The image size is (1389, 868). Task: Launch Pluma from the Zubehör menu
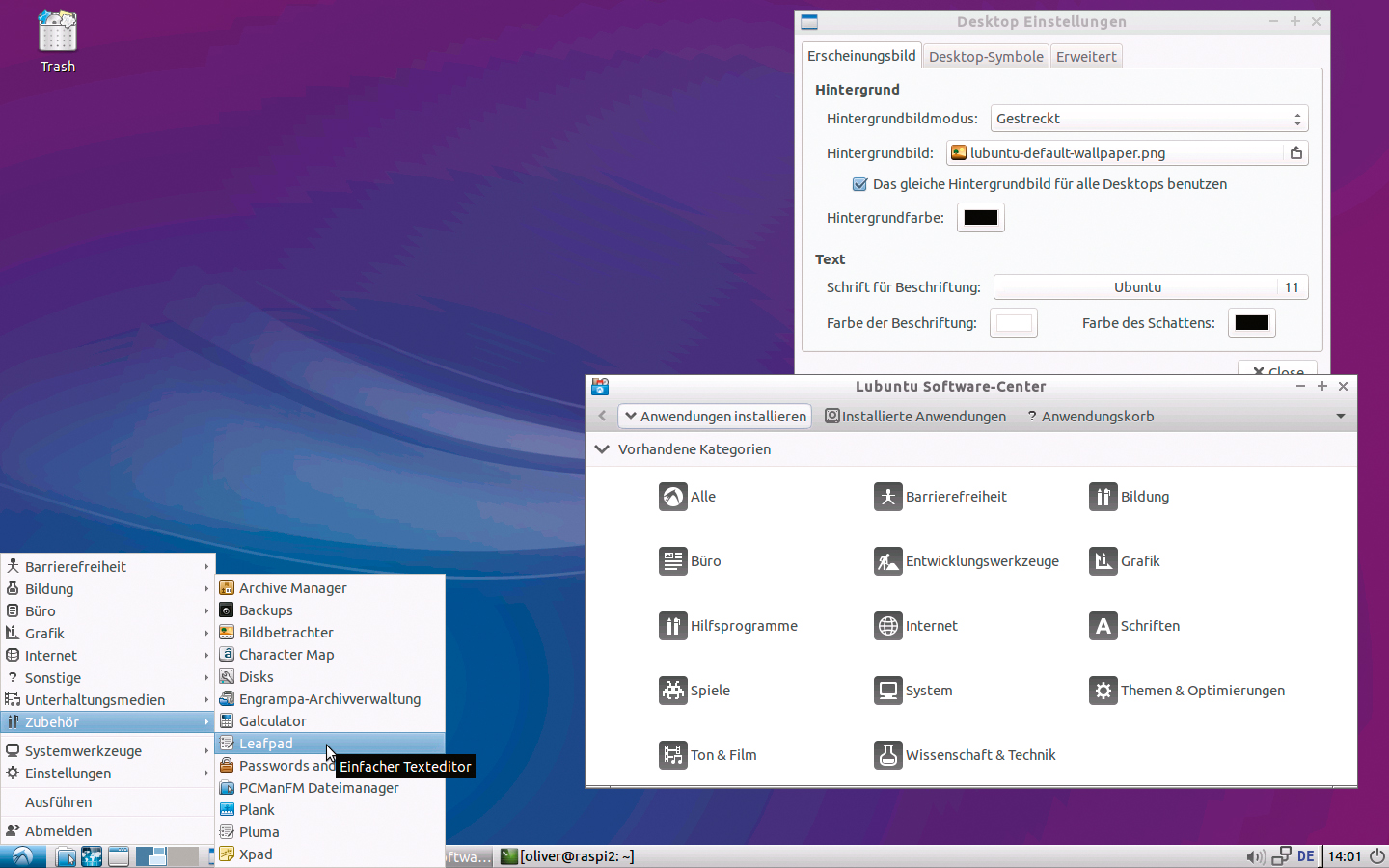pos(330,832)
